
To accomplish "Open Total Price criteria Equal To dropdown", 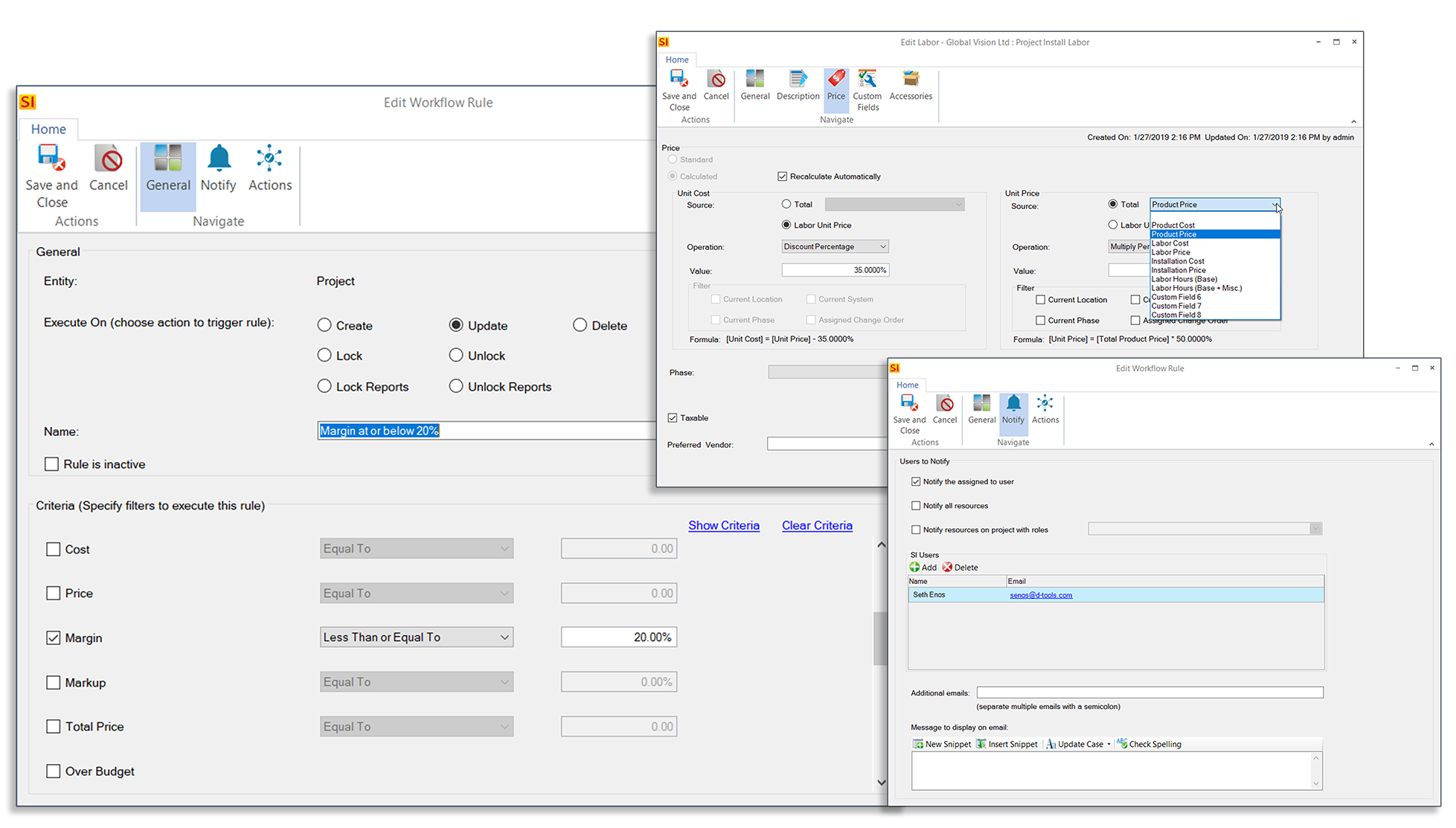I will [x=417, y=727].
